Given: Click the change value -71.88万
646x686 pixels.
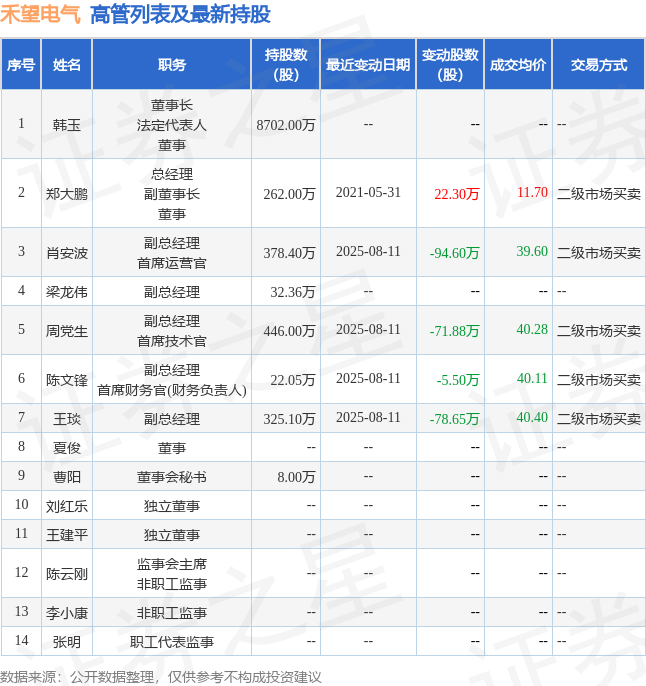Looking at the screenshot, I should coord(454,331).
